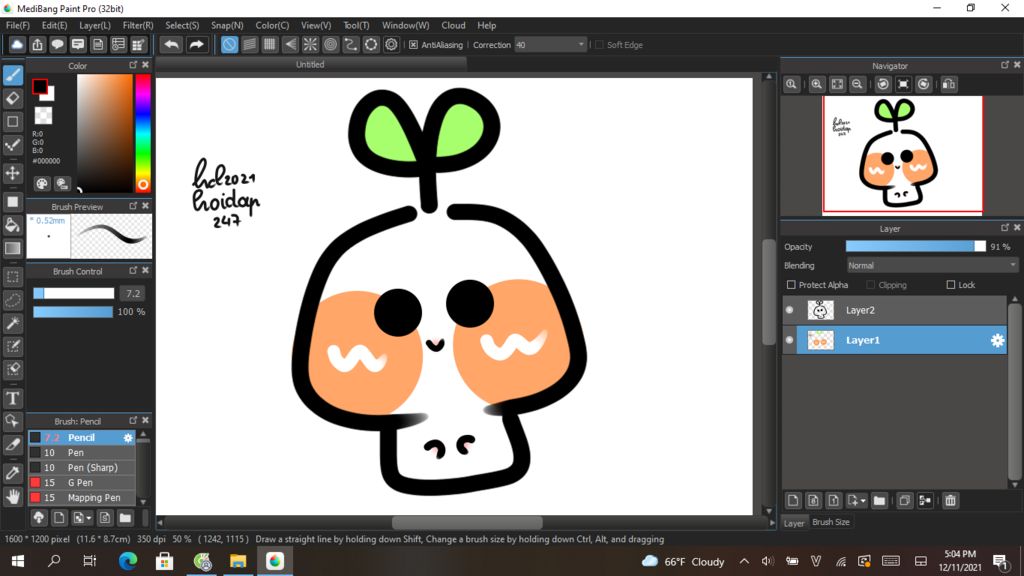1024x576 pixels.
Task: Select the Eyedropper tool
Action: [x=13, y=473]
